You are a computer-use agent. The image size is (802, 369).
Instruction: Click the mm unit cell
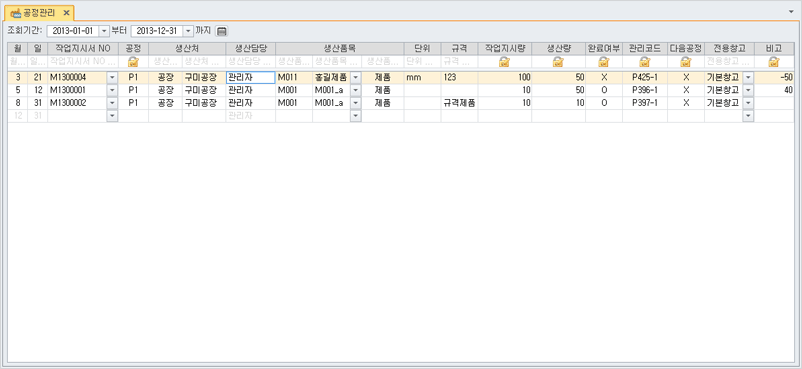pyautogui.click(x=422, y=78)
